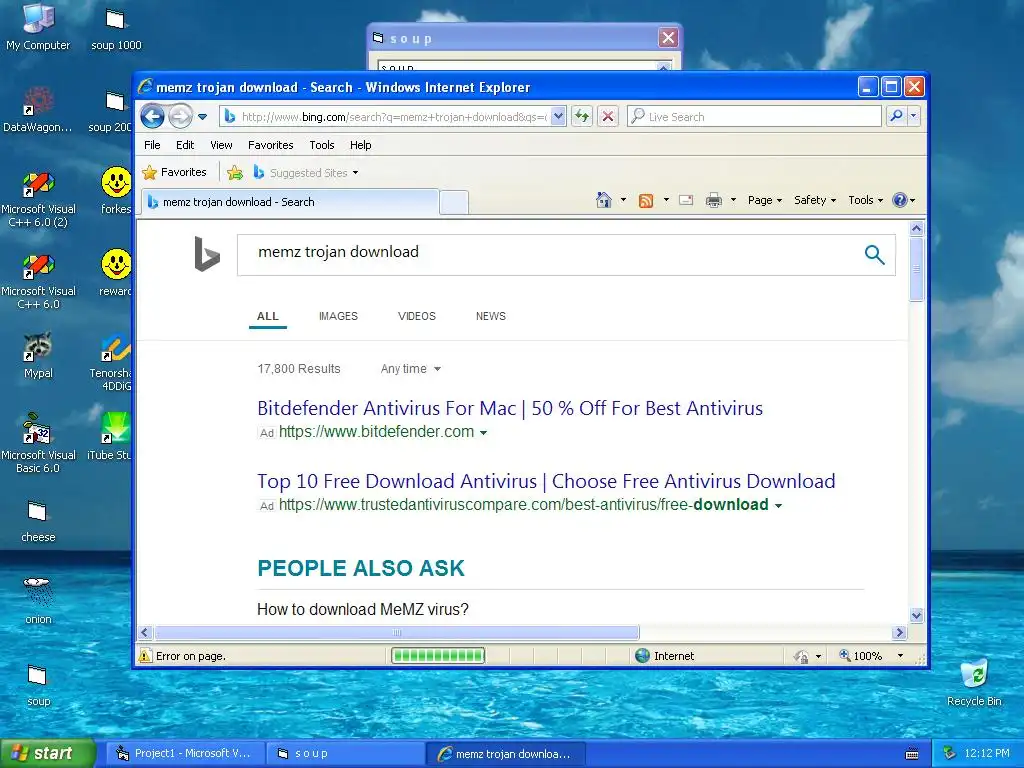The width and height of the screenshot is (1024, 768).
Task: Click How to download MeMZ virus question
Action: tap(363, 609)
